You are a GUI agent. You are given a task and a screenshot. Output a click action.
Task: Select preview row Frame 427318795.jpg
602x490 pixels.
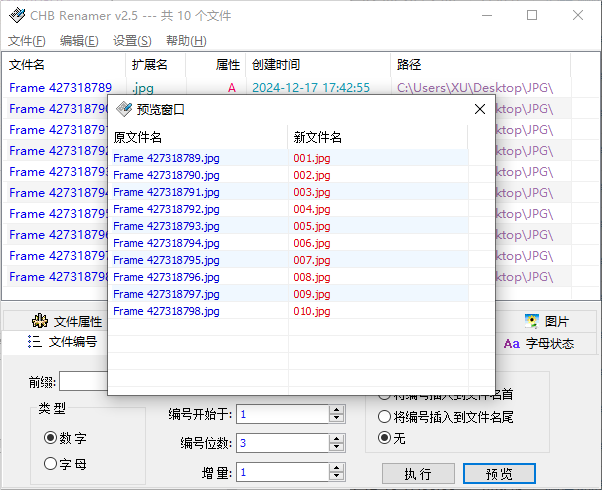(166, 260)
